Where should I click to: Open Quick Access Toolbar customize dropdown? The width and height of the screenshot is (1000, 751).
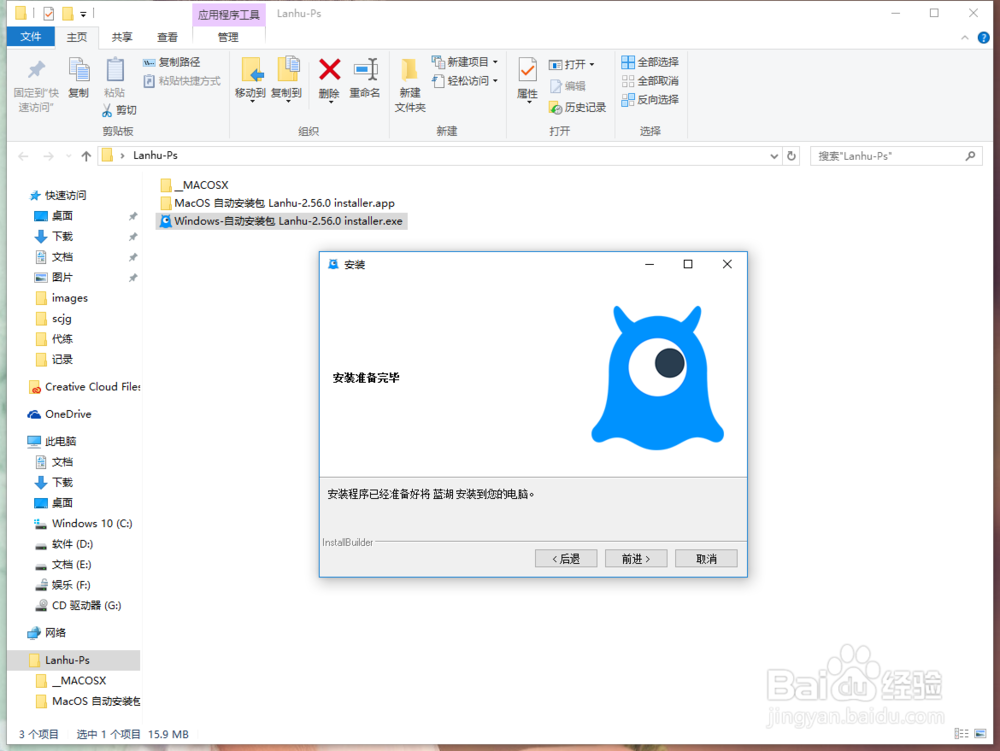pos(83,13)
